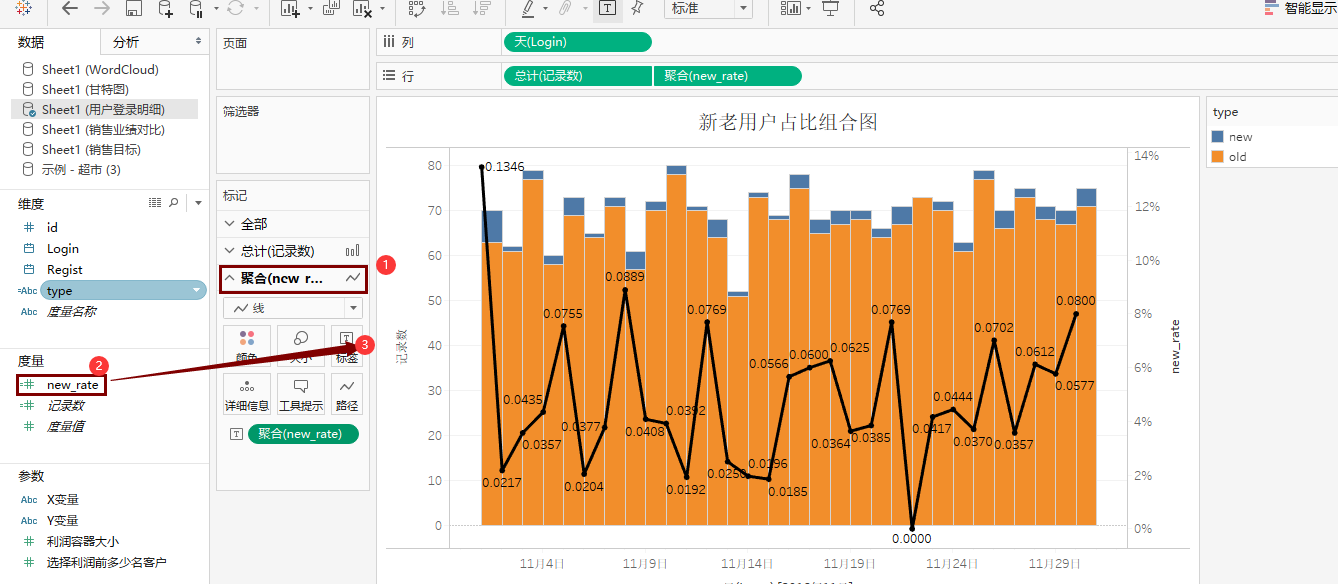Click the refresh/run update icon

(235, 8)
